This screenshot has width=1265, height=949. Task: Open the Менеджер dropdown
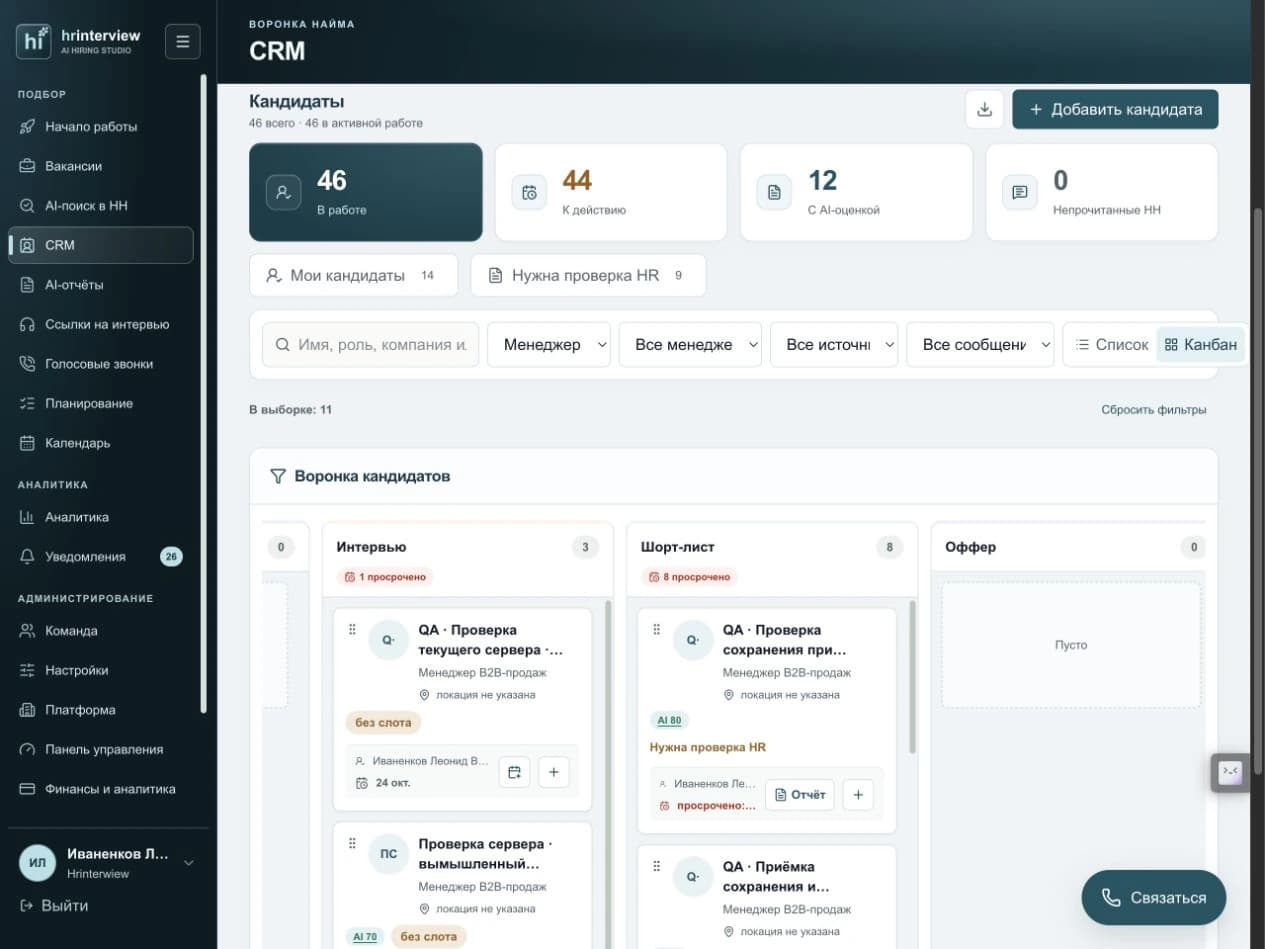point(549,344)
